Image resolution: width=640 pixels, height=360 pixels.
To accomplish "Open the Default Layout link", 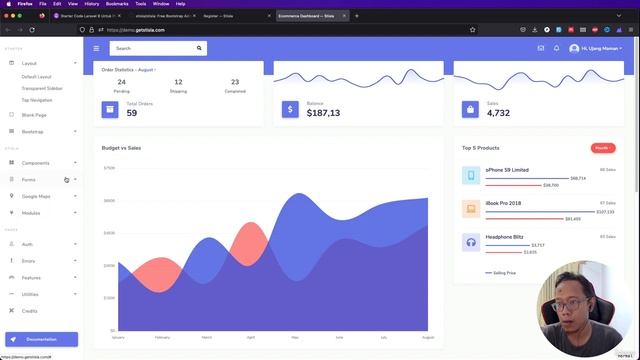I will click(x=36, y=77).
